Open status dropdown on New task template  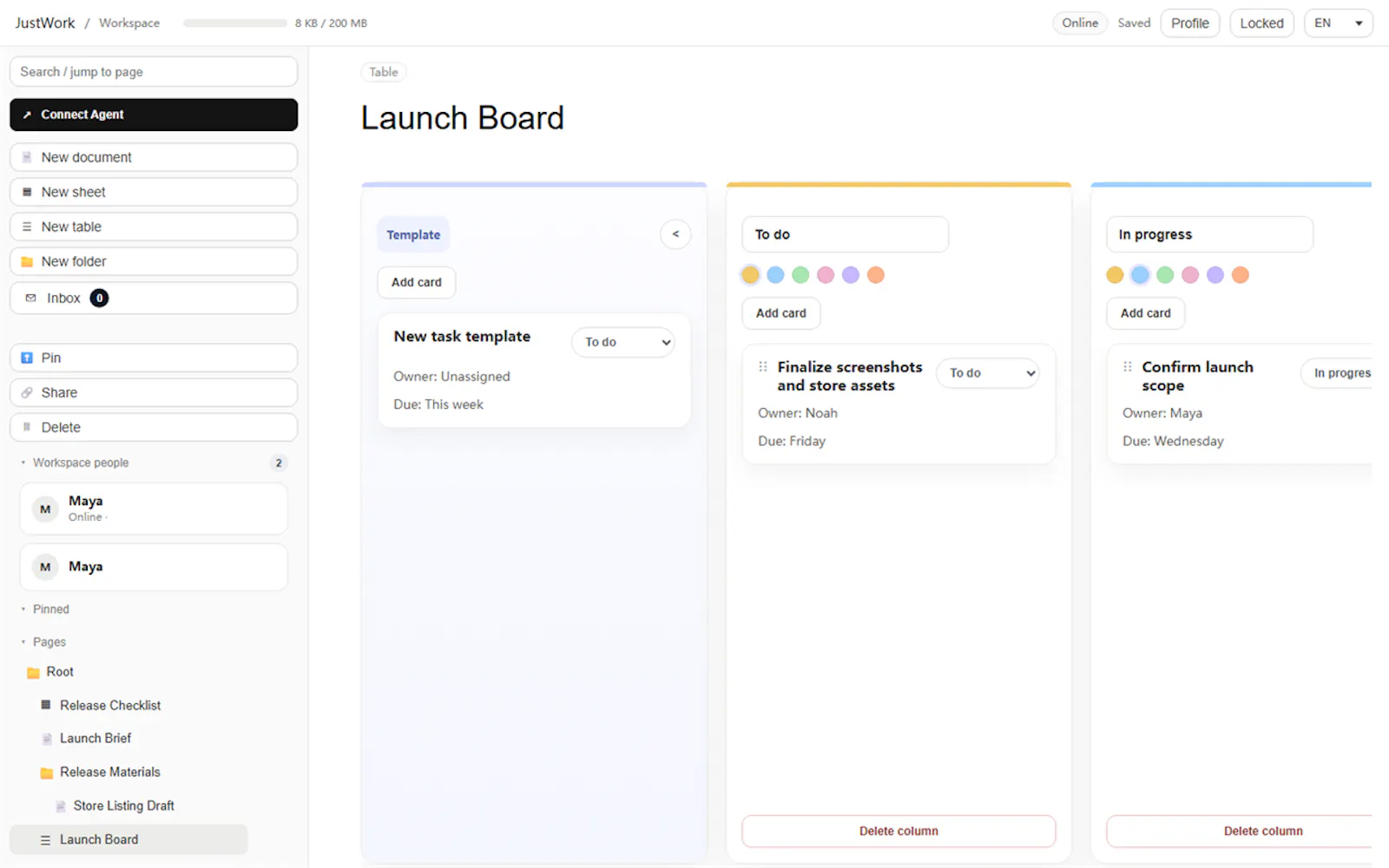point(623,342)
